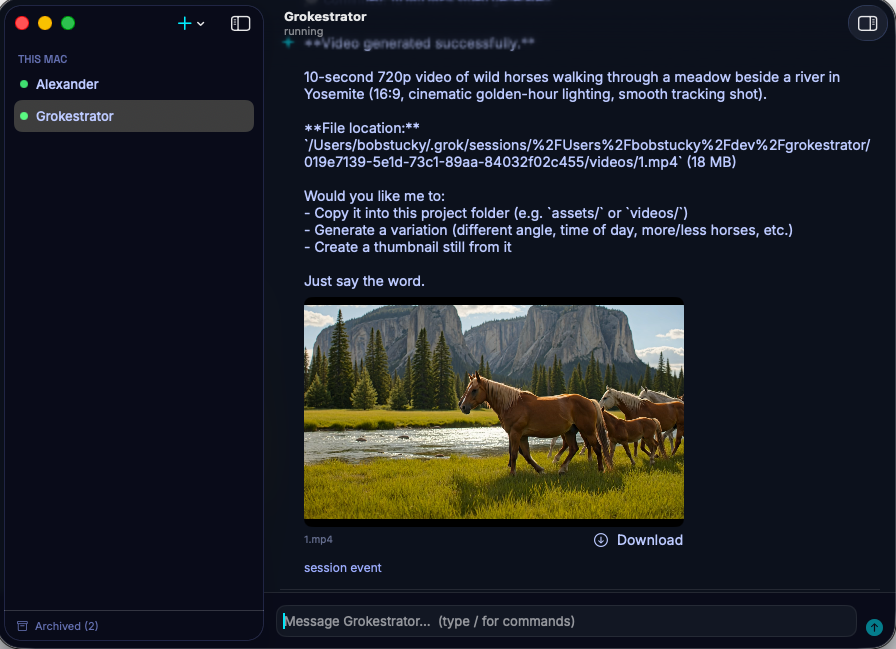
Task: Open the Archived (2) list
Action: (x=58, y=626)
